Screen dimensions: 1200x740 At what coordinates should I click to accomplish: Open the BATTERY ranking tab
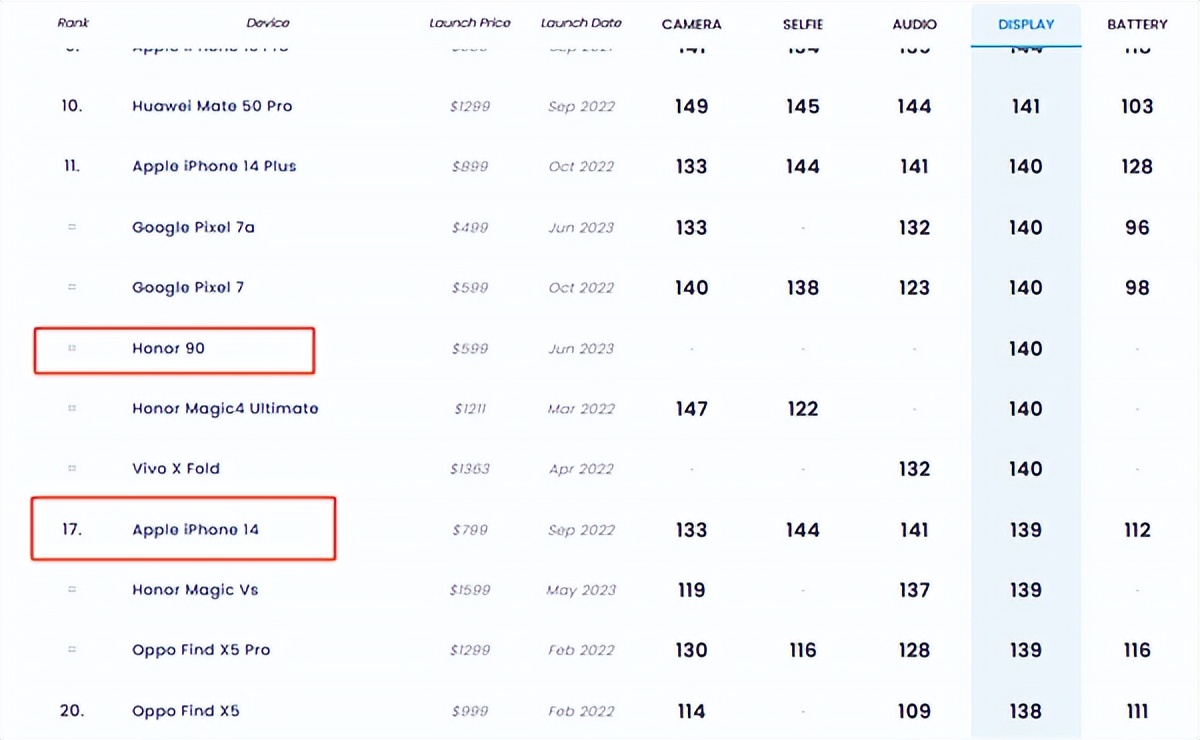(x=1137, y=24)
